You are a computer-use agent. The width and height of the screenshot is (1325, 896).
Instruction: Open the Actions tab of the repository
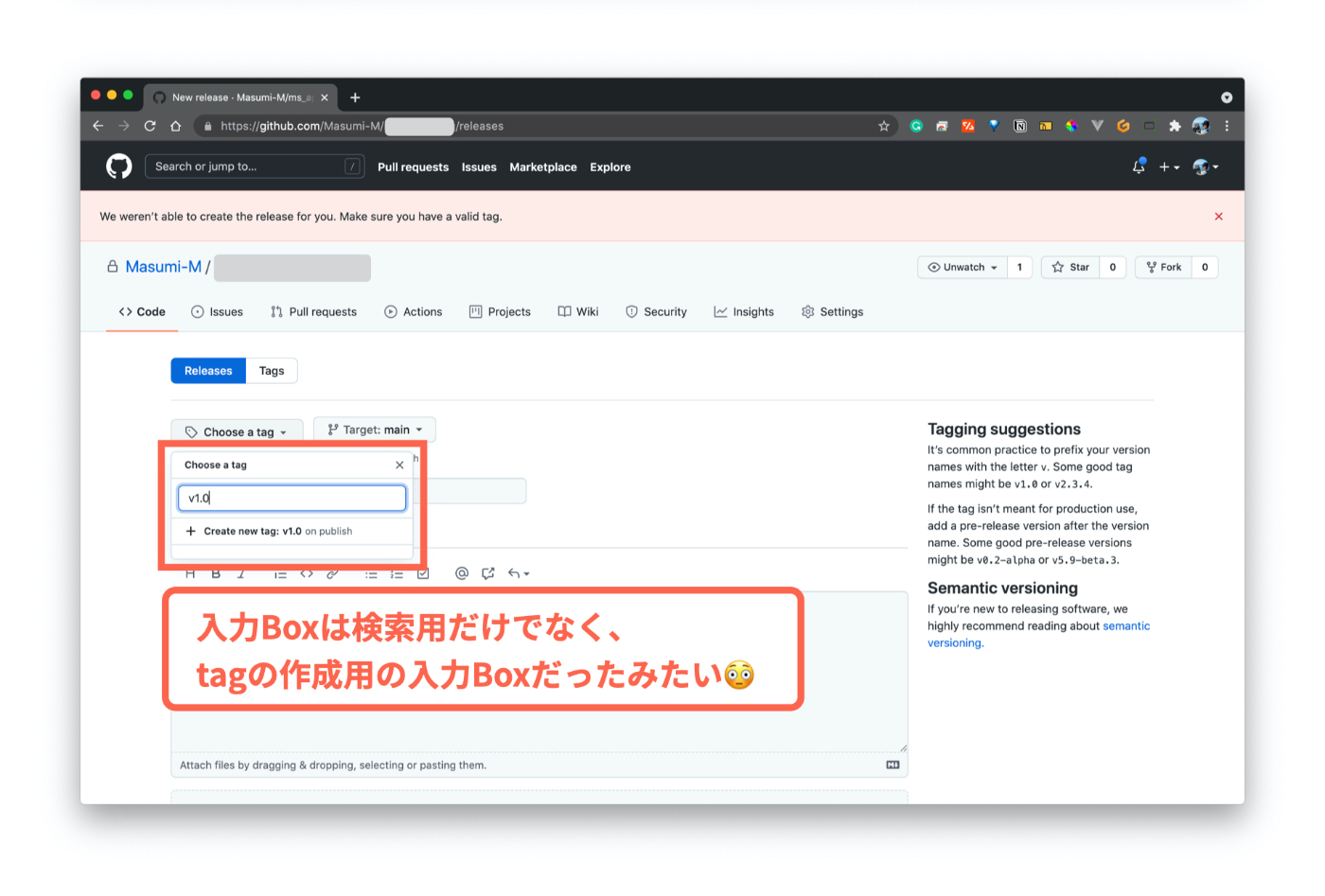(414, 311)
